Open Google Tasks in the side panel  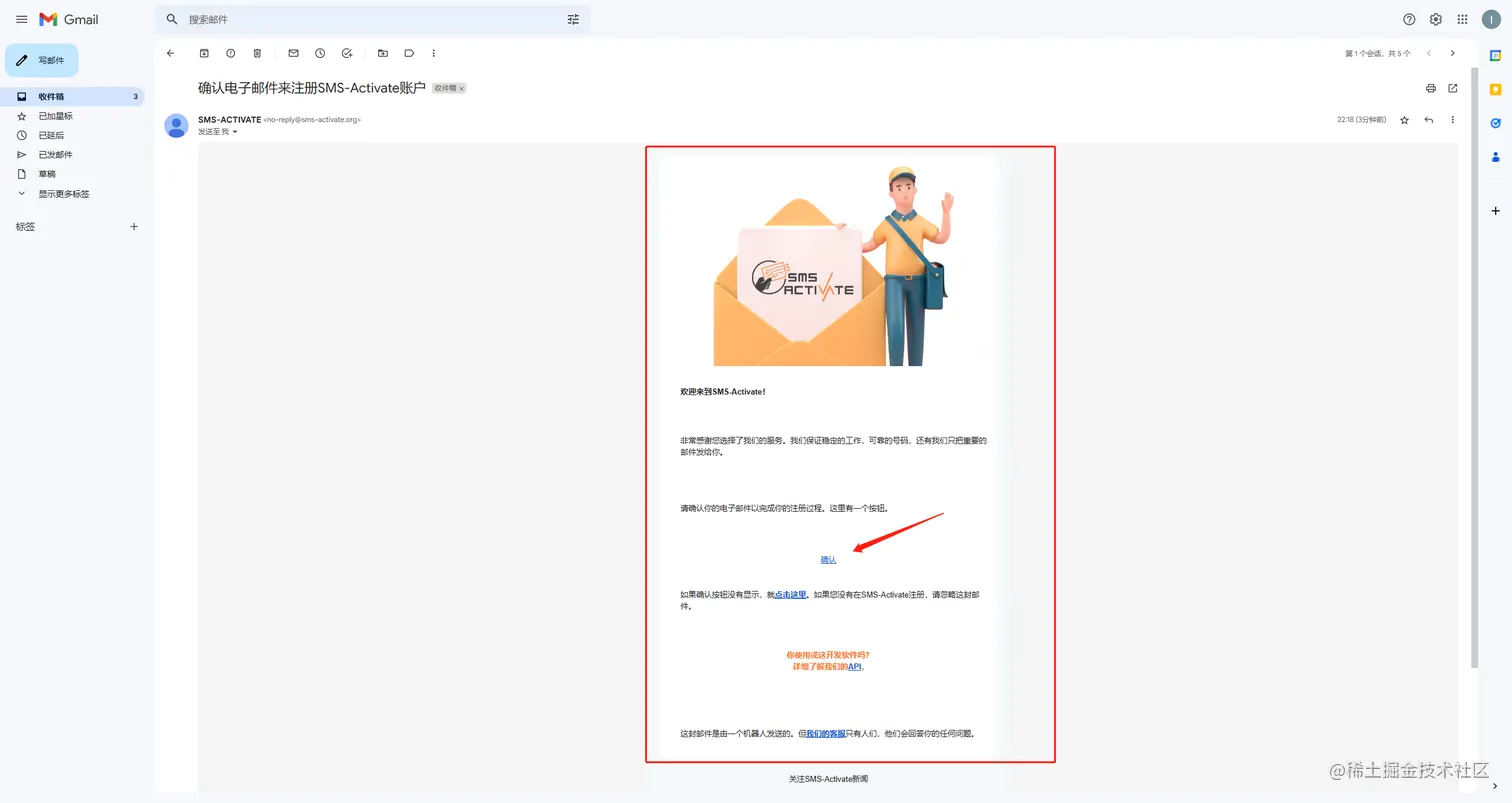pos(1495,123)
